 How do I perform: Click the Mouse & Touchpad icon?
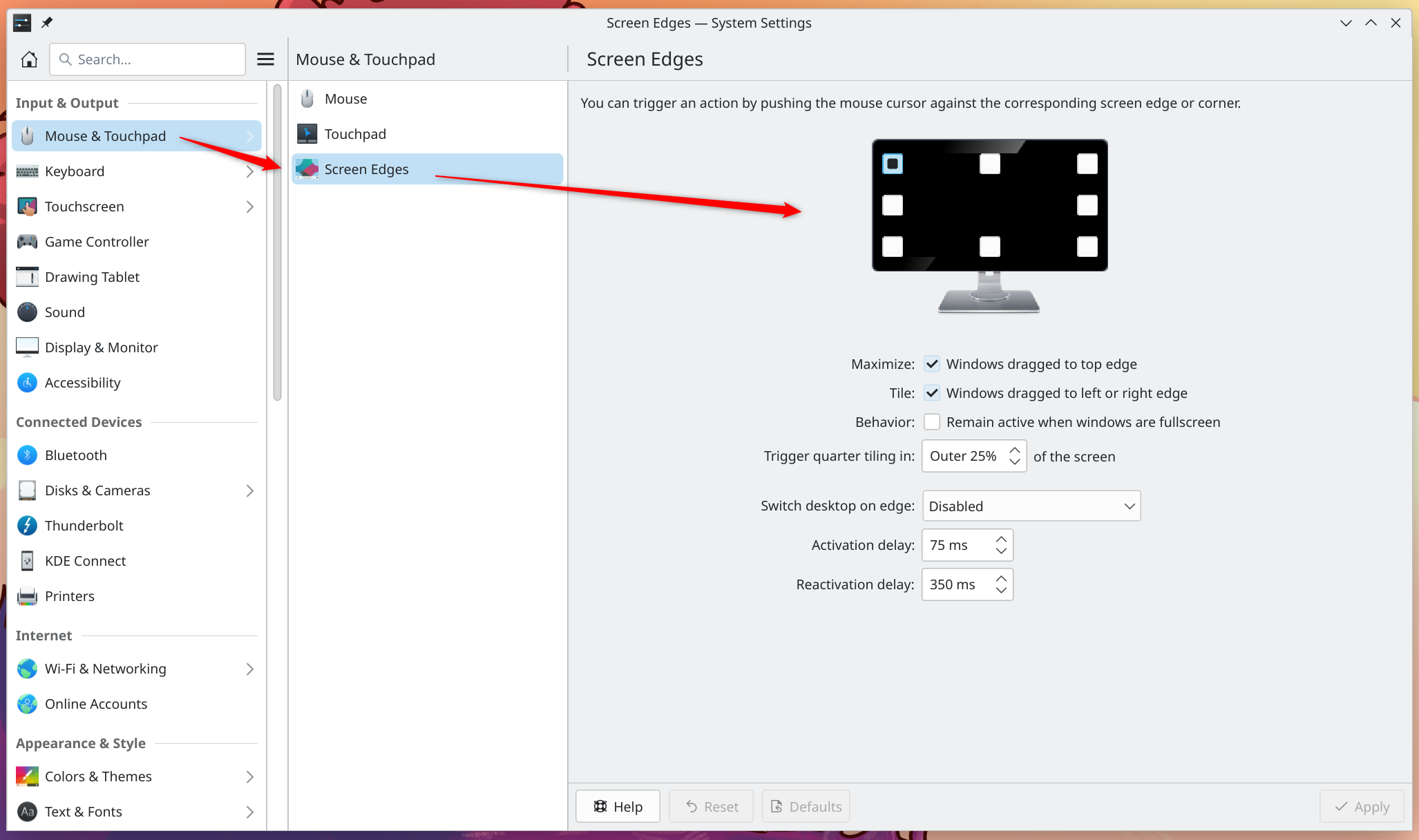[27, 135]
